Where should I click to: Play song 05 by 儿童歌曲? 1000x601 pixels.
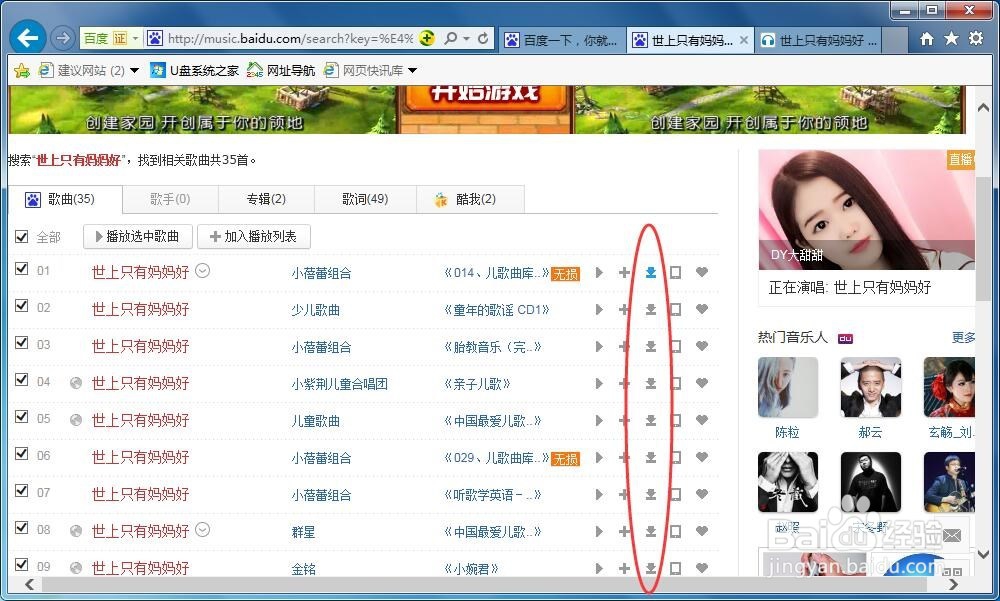[599, 420]
